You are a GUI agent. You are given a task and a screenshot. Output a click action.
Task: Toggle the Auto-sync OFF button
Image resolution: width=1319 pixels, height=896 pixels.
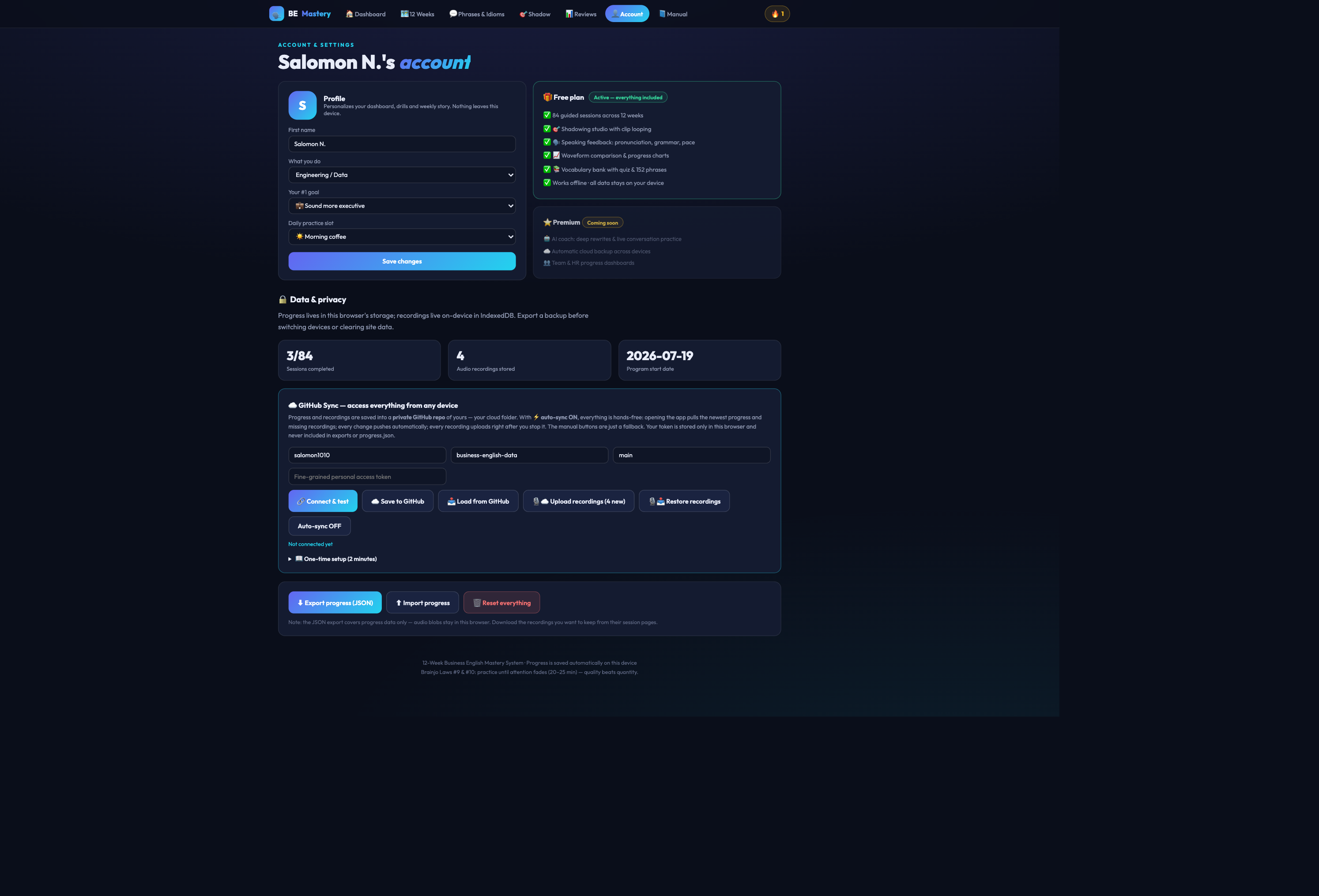tap(319, 526)
